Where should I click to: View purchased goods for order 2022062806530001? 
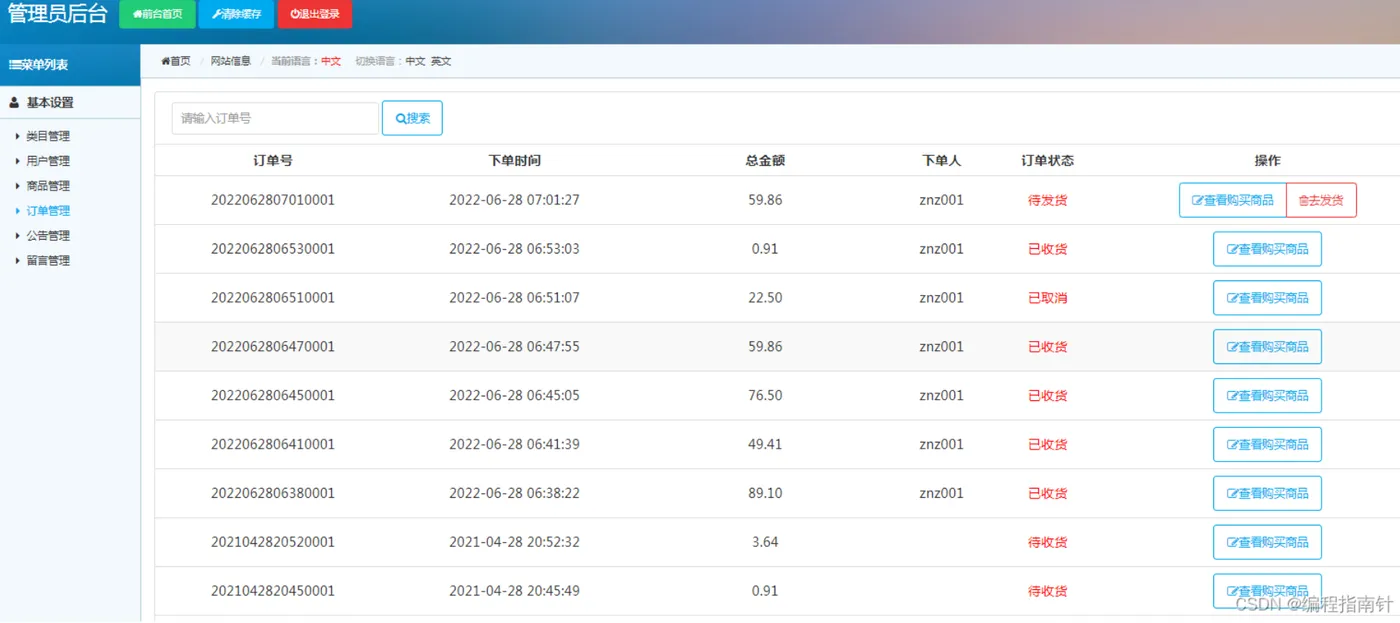[x=1267, y=249]
